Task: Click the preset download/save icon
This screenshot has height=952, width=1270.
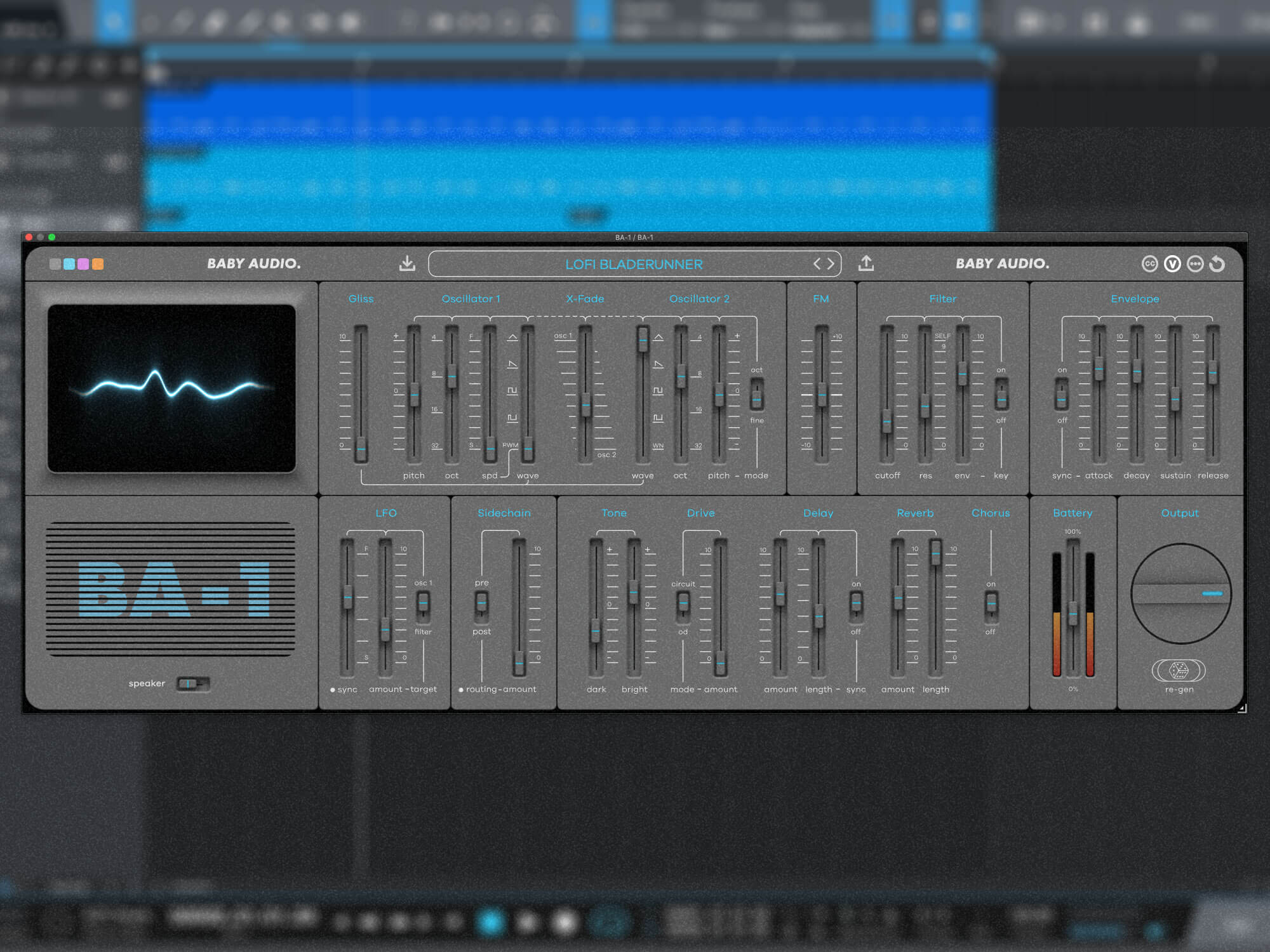Action: click(407, 263)
